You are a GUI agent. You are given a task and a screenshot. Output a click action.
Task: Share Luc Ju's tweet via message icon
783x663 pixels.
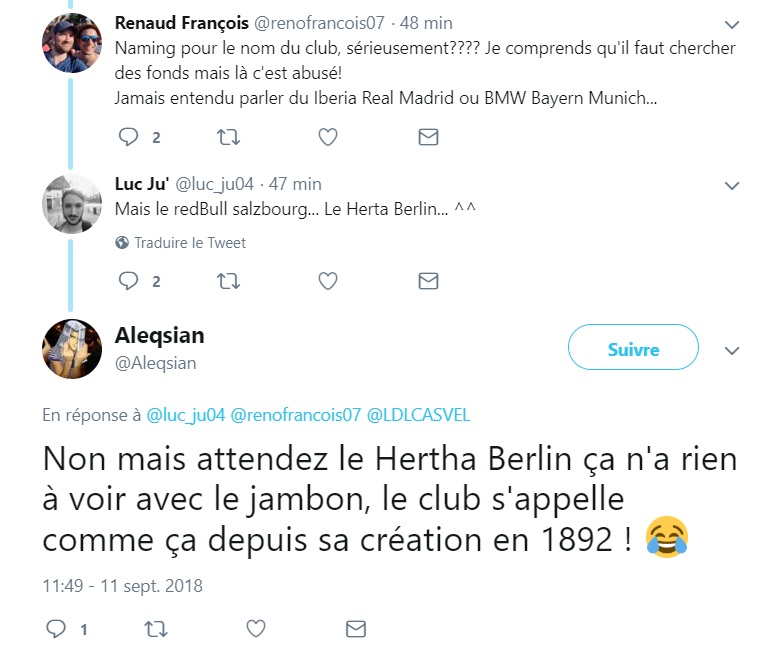428,281
